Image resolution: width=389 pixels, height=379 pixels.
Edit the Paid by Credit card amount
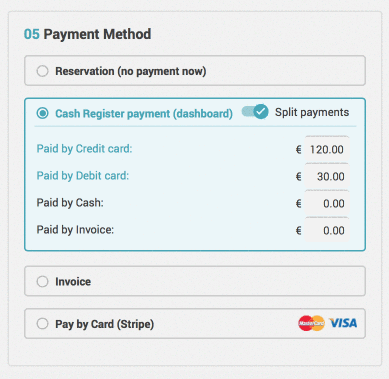(327, 149)
